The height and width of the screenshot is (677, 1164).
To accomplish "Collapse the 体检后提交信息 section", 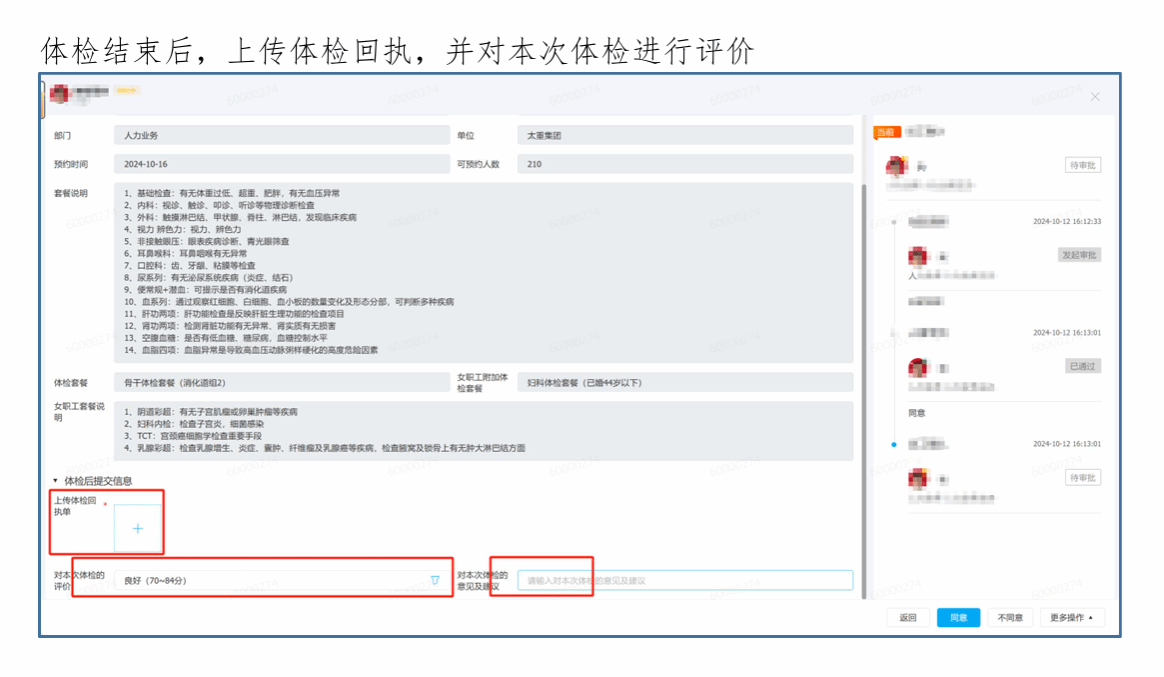I will point(56,481).
